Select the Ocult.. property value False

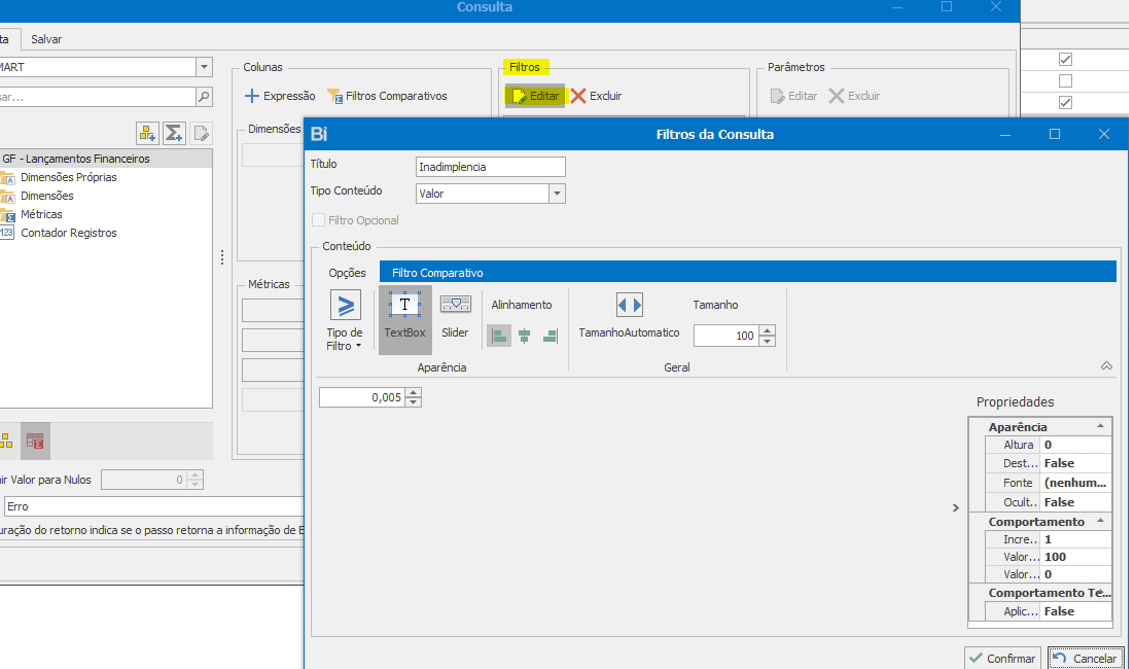click(1076, 503)
